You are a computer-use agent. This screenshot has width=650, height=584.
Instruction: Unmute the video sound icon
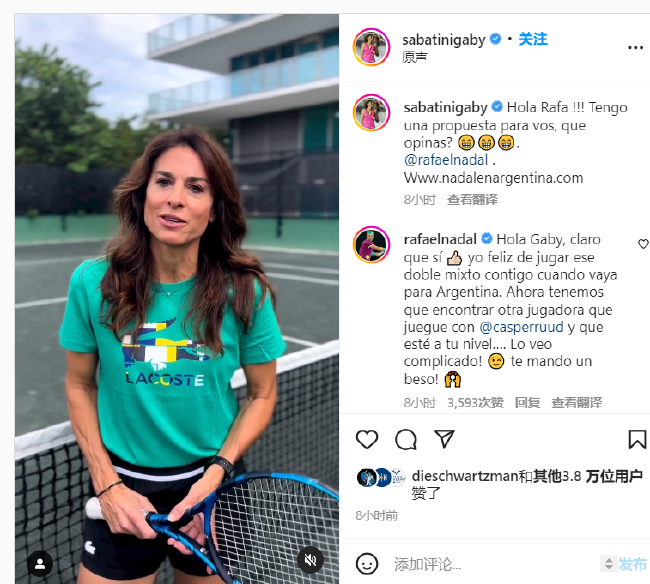(x=310, y=560)
